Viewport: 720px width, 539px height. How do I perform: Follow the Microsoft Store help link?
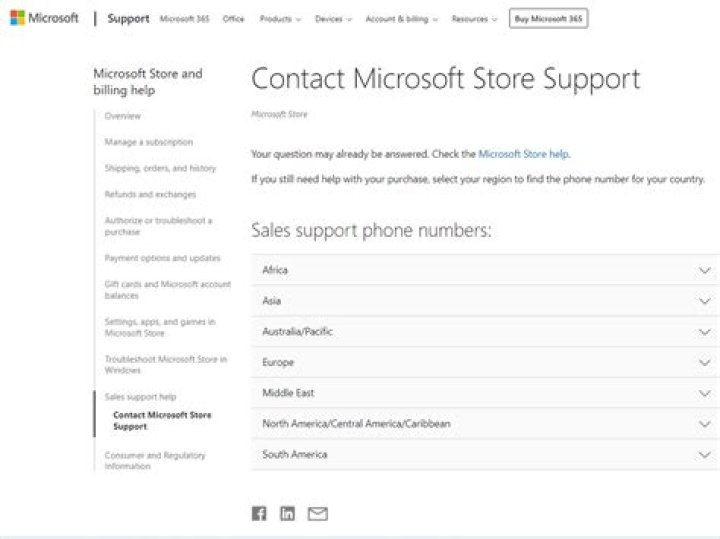(x=524, y=154)
